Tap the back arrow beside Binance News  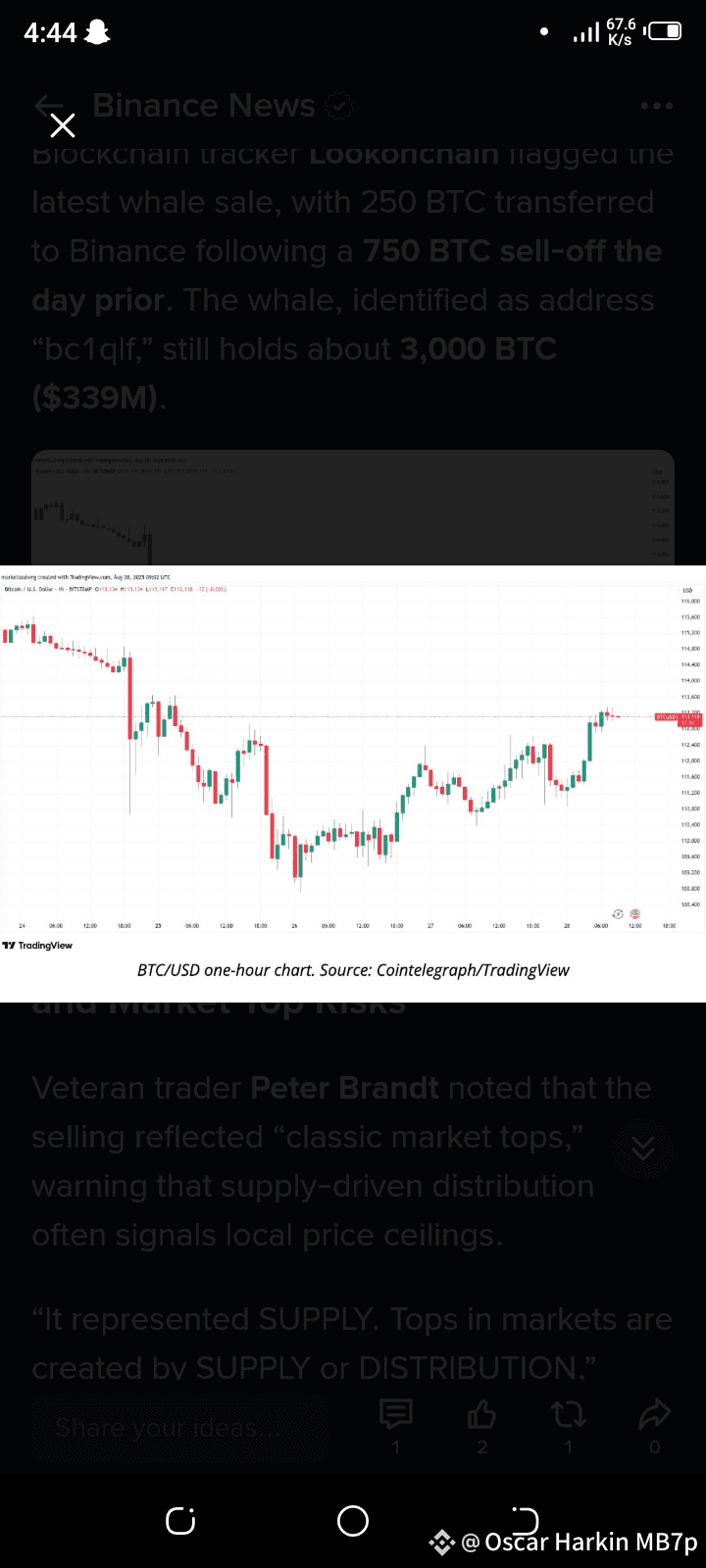pos(47,106)
